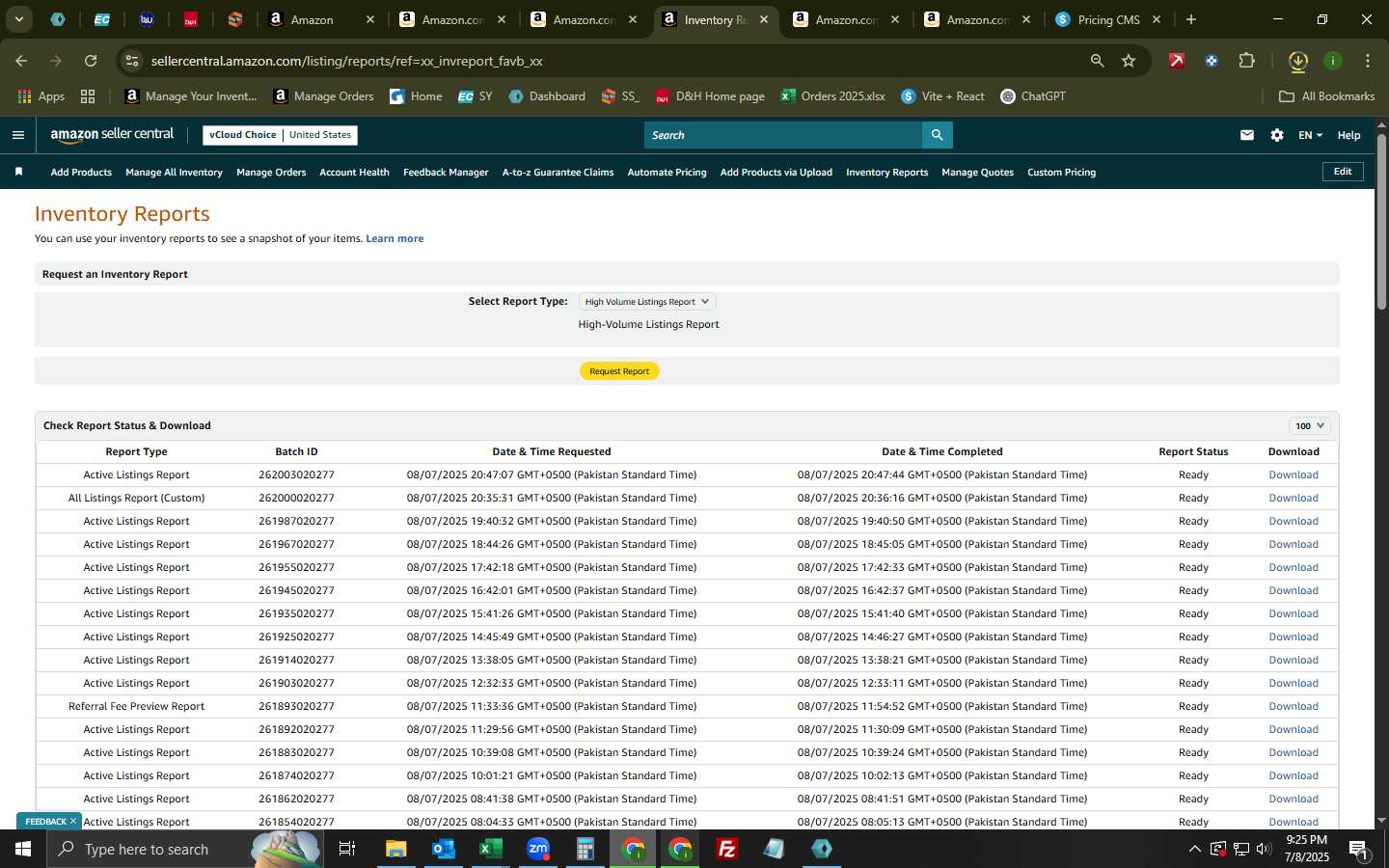Open the Seller Central settings gear
1389x868 pixels.
click(1277, 135)
